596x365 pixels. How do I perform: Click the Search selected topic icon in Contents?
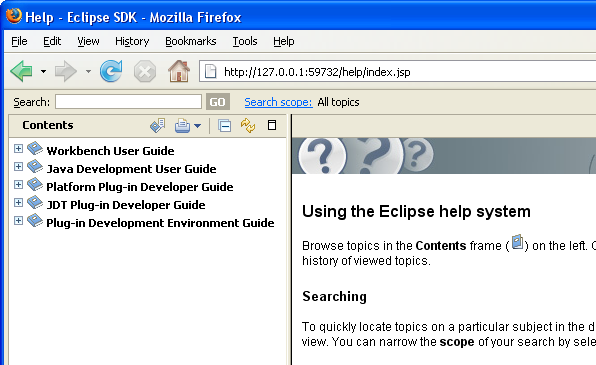pos(158,125)
